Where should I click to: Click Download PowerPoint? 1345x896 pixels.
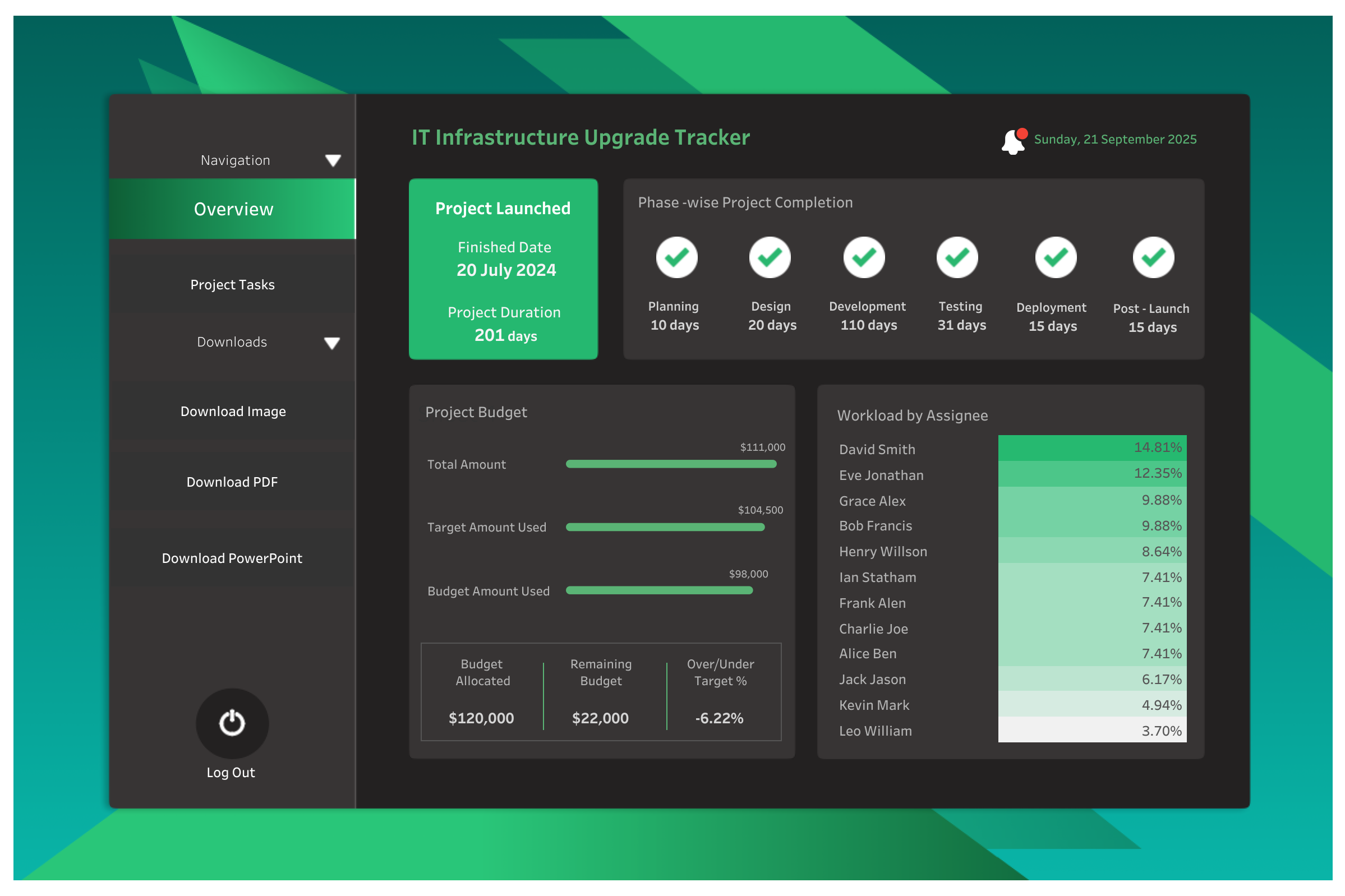tap(232, 558)
